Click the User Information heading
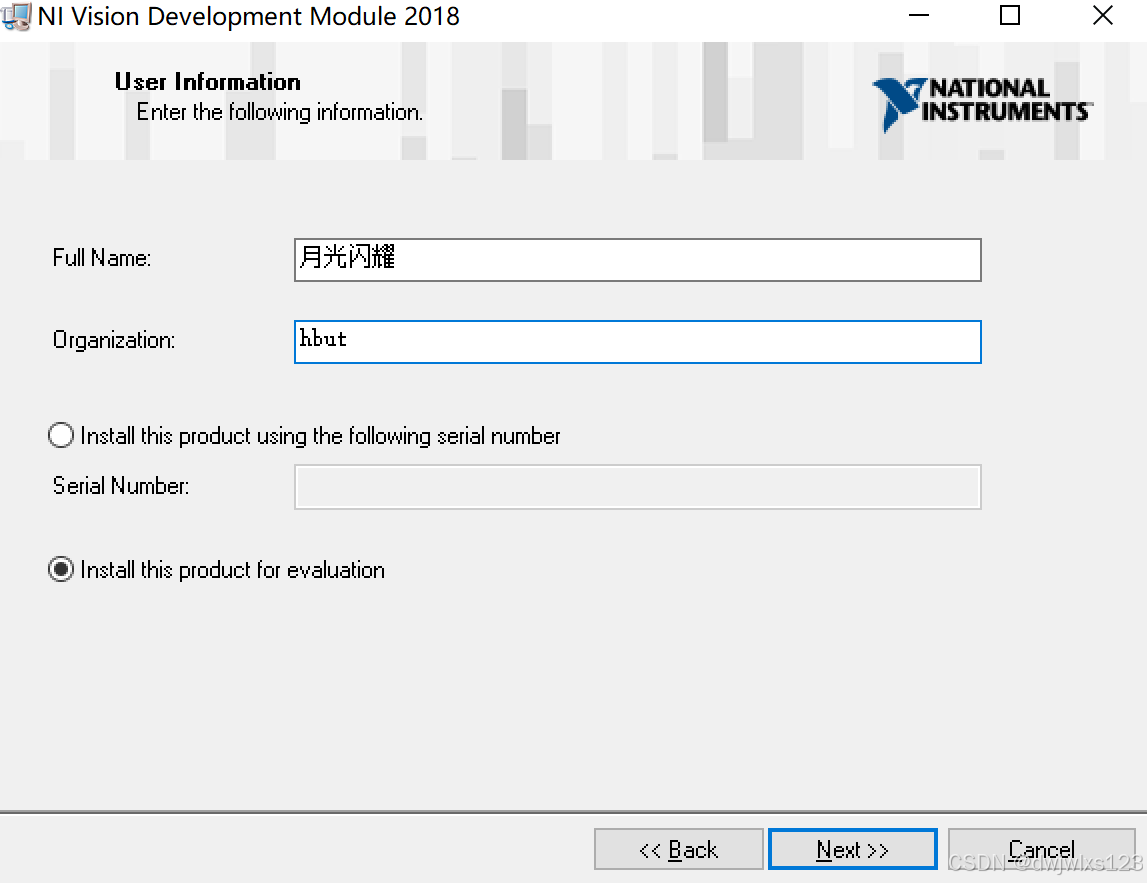Viewport: 1147px width, 883px height. (207, 82)
